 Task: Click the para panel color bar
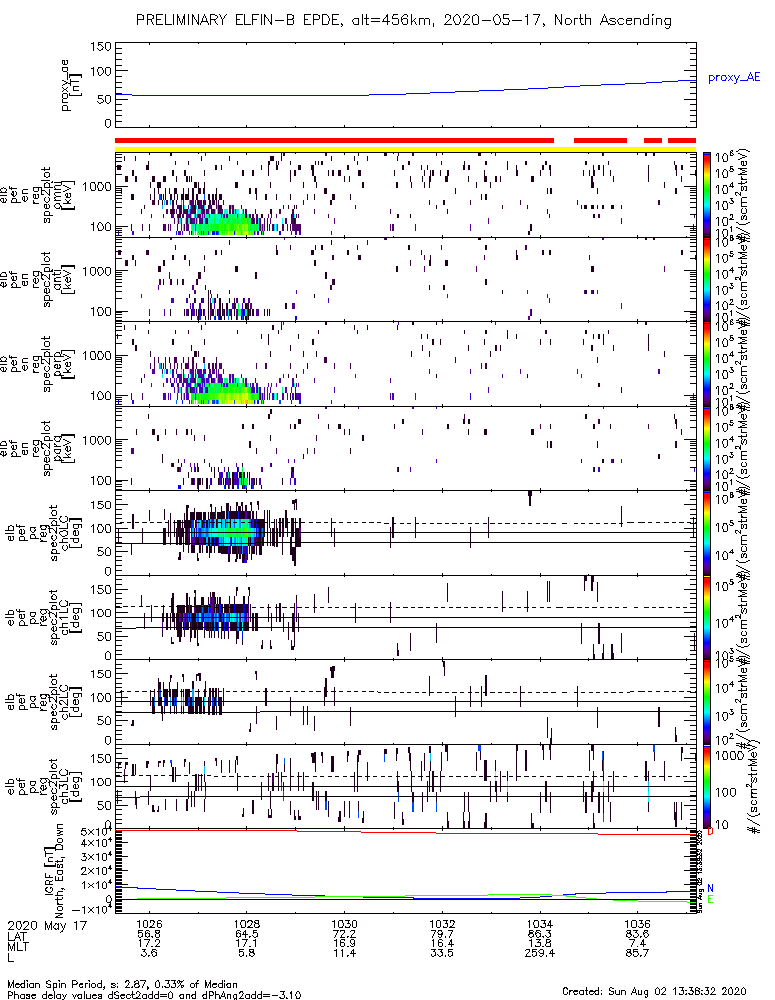[x=707, y=448]
